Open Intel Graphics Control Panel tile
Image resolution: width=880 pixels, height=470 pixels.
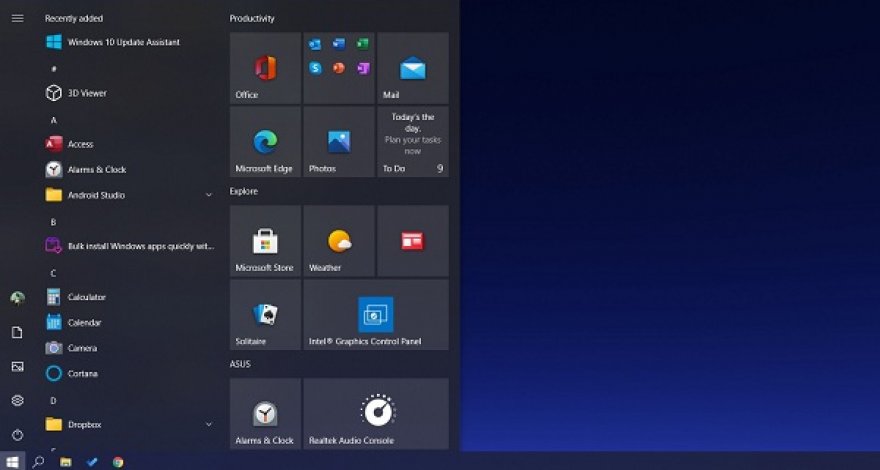click(376, 315)
